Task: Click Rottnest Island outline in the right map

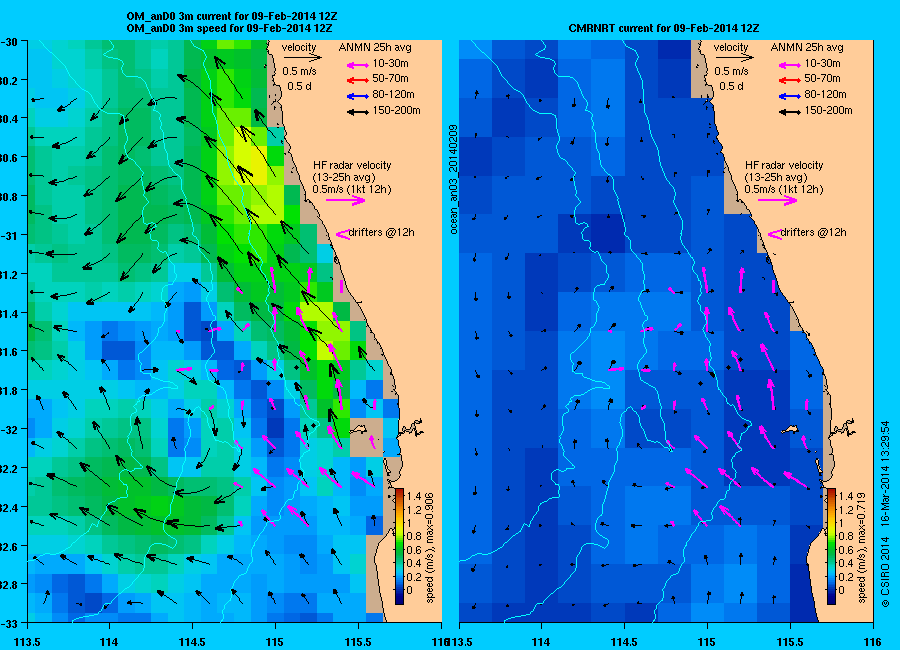Action: click(790, 428)
